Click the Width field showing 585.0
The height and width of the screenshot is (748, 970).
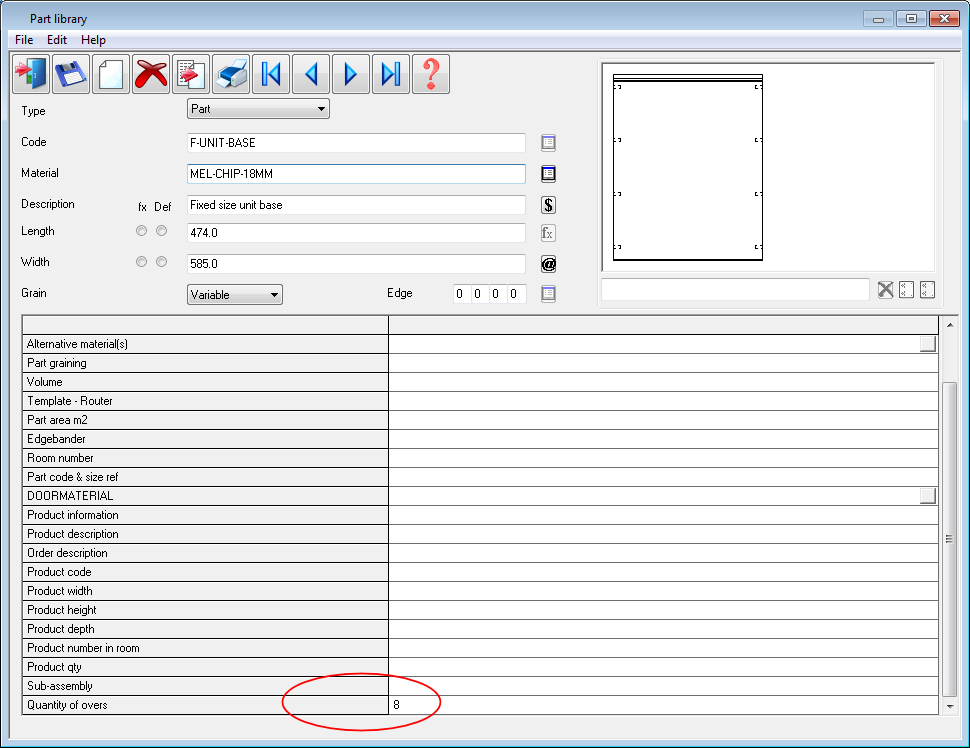356,264
